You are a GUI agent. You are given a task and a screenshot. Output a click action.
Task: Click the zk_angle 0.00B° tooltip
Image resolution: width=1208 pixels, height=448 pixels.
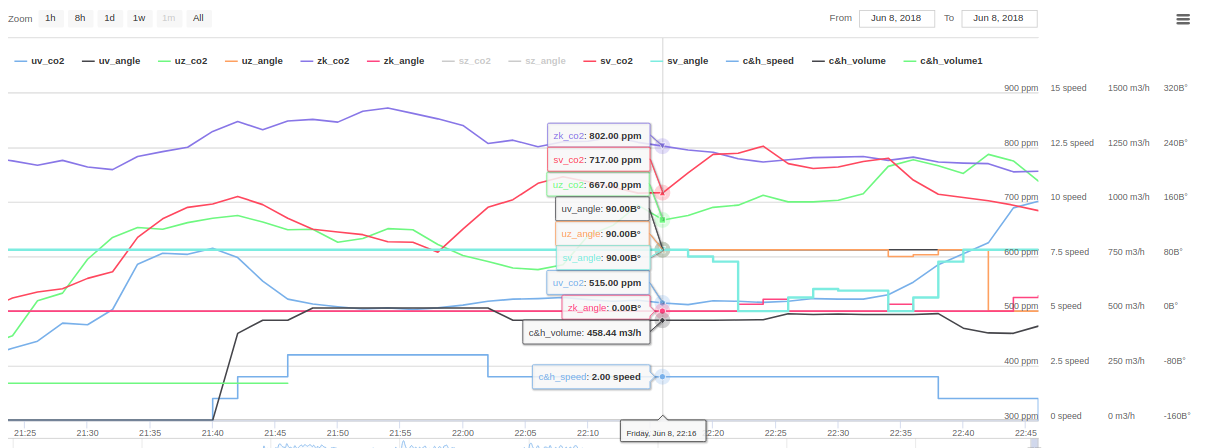(604, 308)
